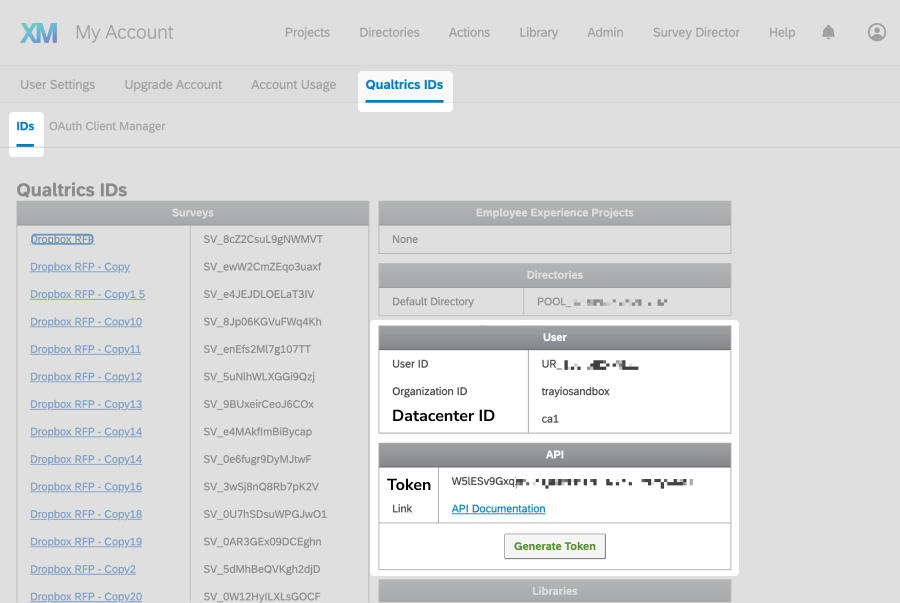Open the OAuth Client Manager tab
This screenshot has height=603, width=900.
click(107, 126)
